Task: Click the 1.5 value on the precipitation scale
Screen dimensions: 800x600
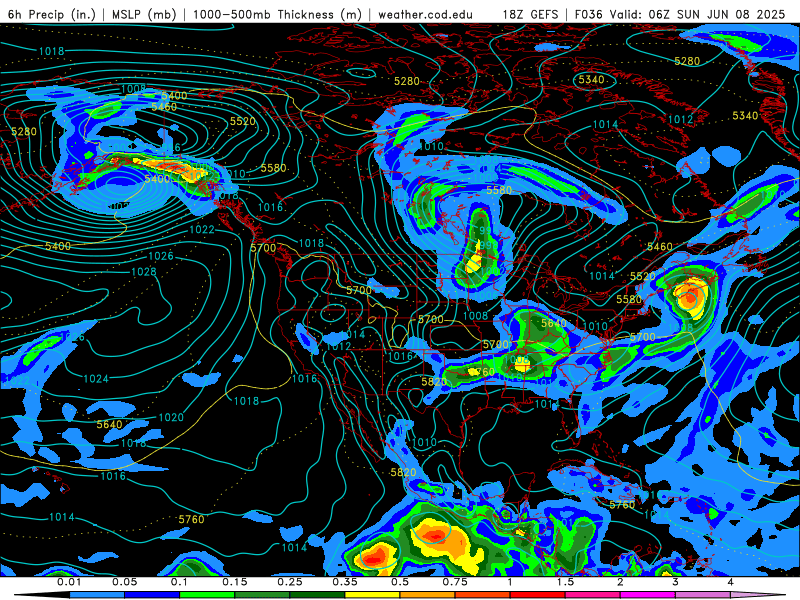Action: (x=565, y=582)
